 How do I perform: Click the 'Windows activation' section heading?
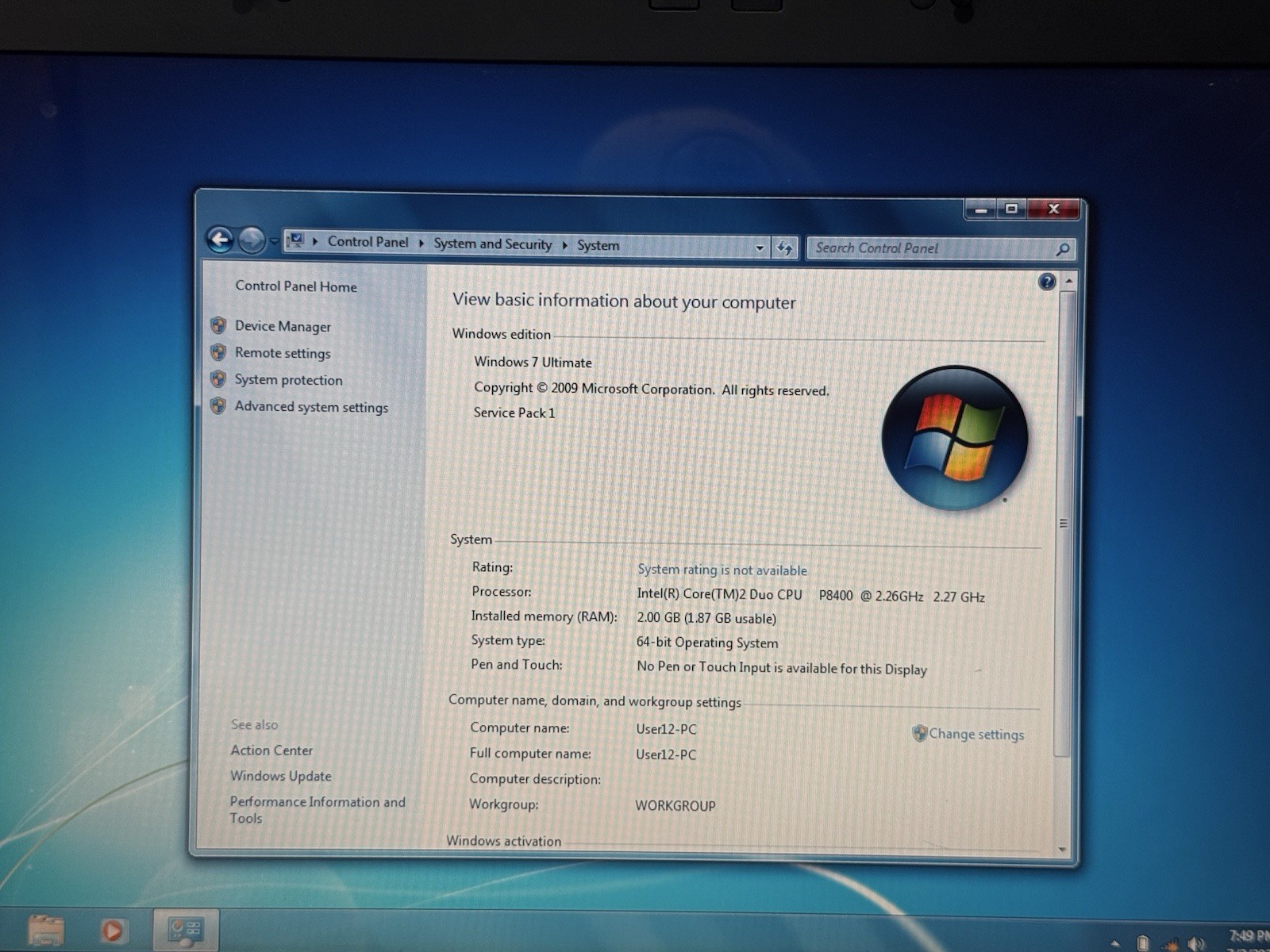point(503,841)
